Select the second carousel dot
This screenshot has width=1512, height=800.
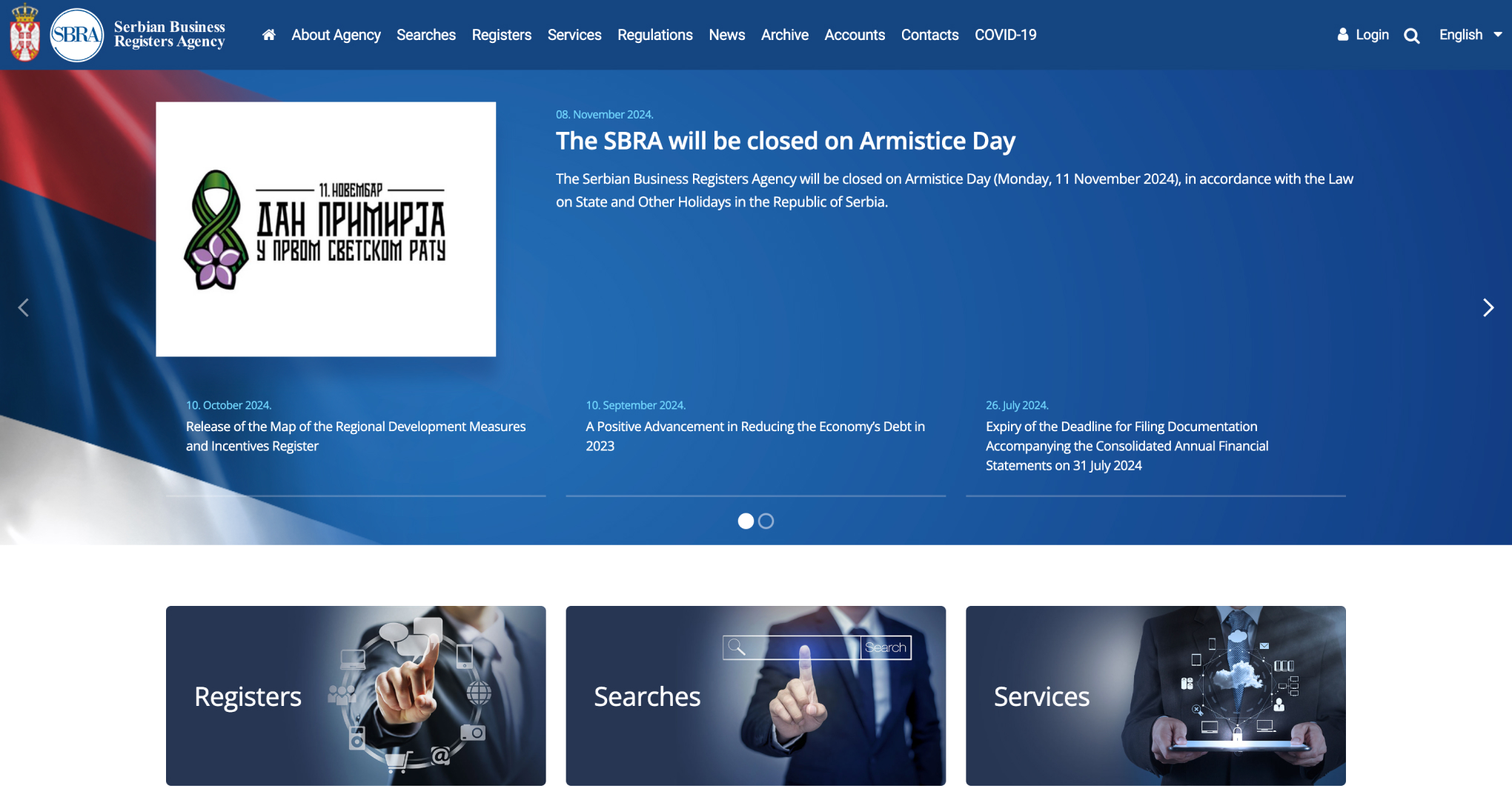tap(766, 521)
